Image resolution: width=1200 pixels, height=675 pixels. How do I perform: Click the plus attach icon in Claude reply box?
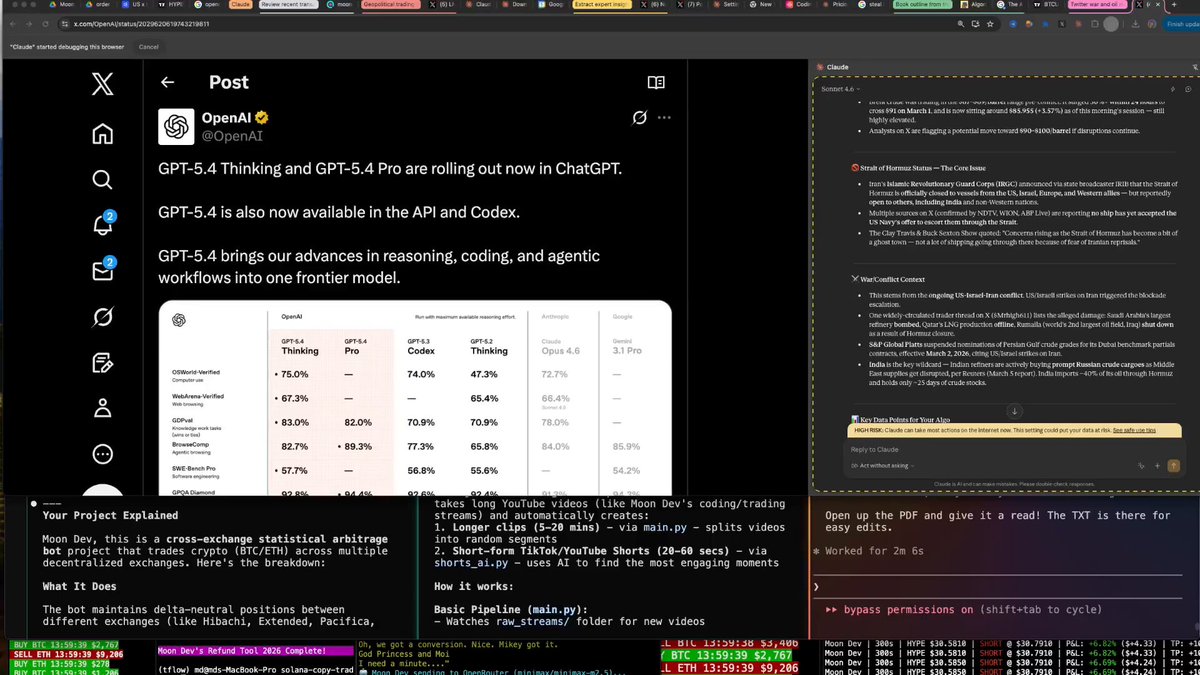click(x=1158, y=465)
